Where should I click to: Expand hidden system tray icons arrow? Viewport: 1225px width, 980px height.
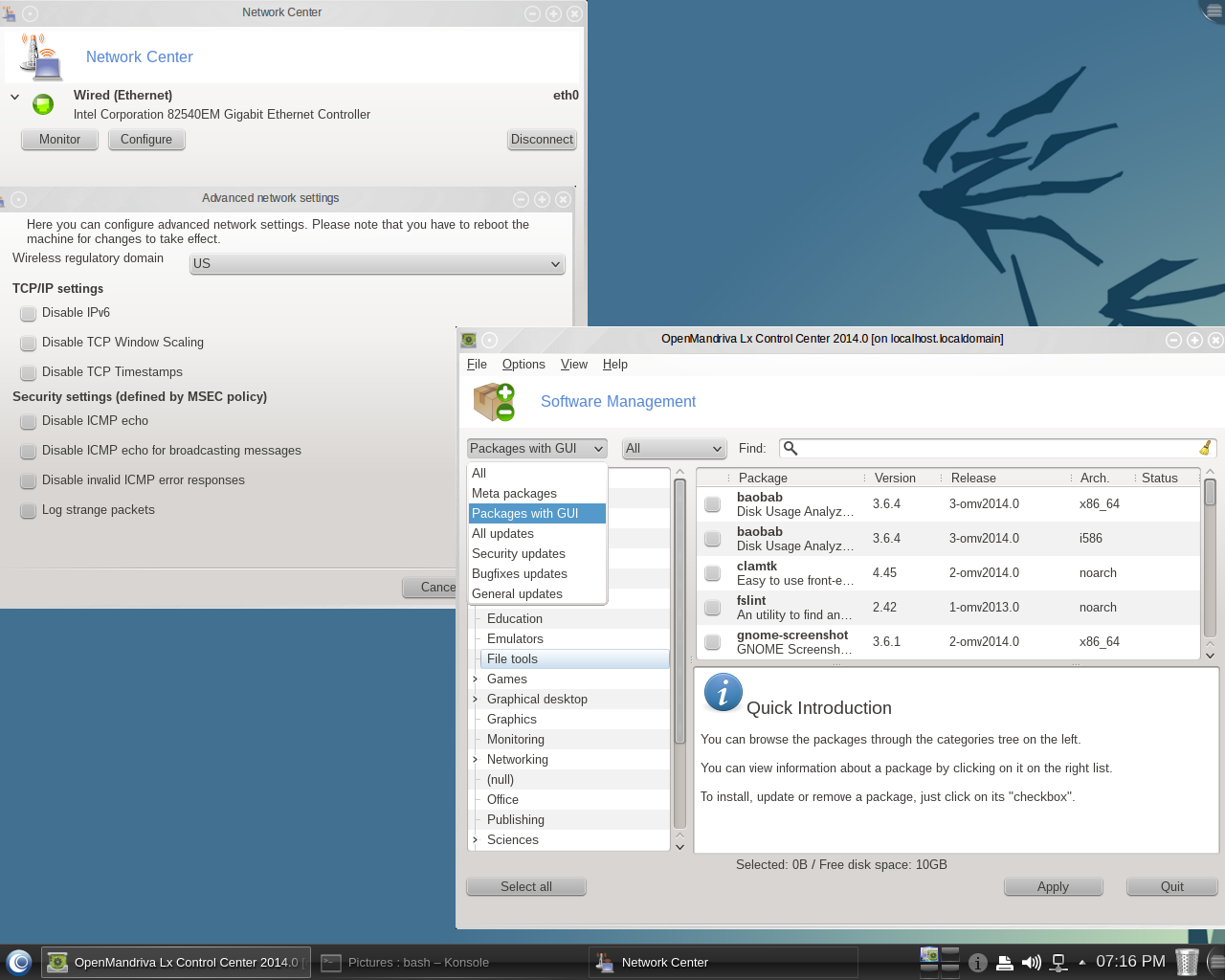point(1082,963)
